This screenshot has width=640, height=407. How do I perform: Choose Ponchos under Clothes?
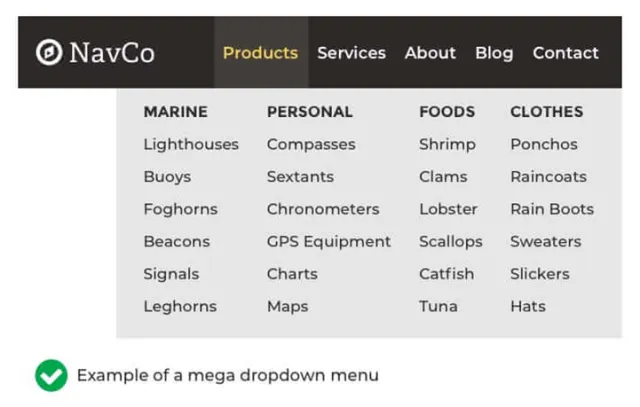[544, 144]
